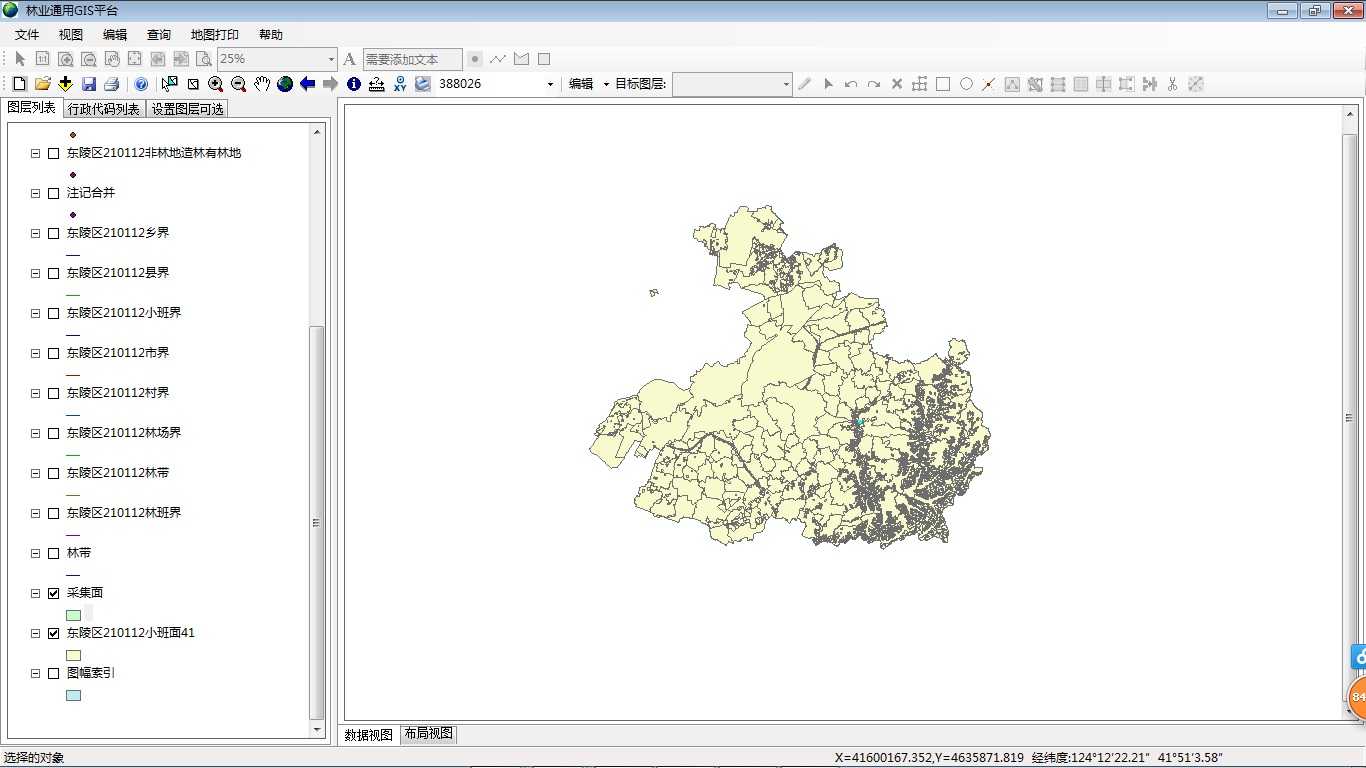
Task: Enable the 图幅索引 layer checkbox
Action: pos(54,673)
